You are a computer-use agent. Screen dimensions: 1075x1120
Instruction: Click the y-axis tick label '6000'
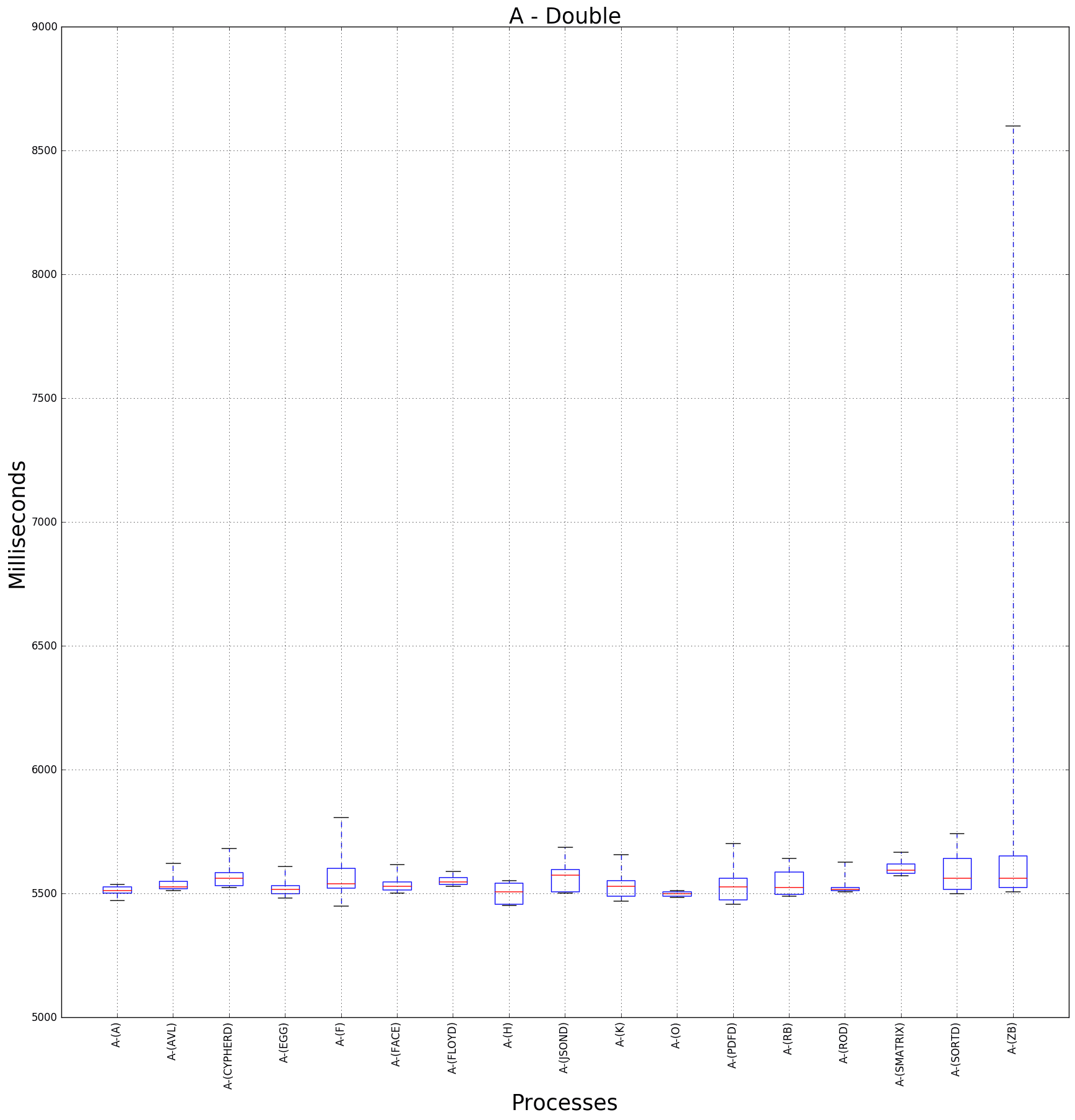pos(45,770)
